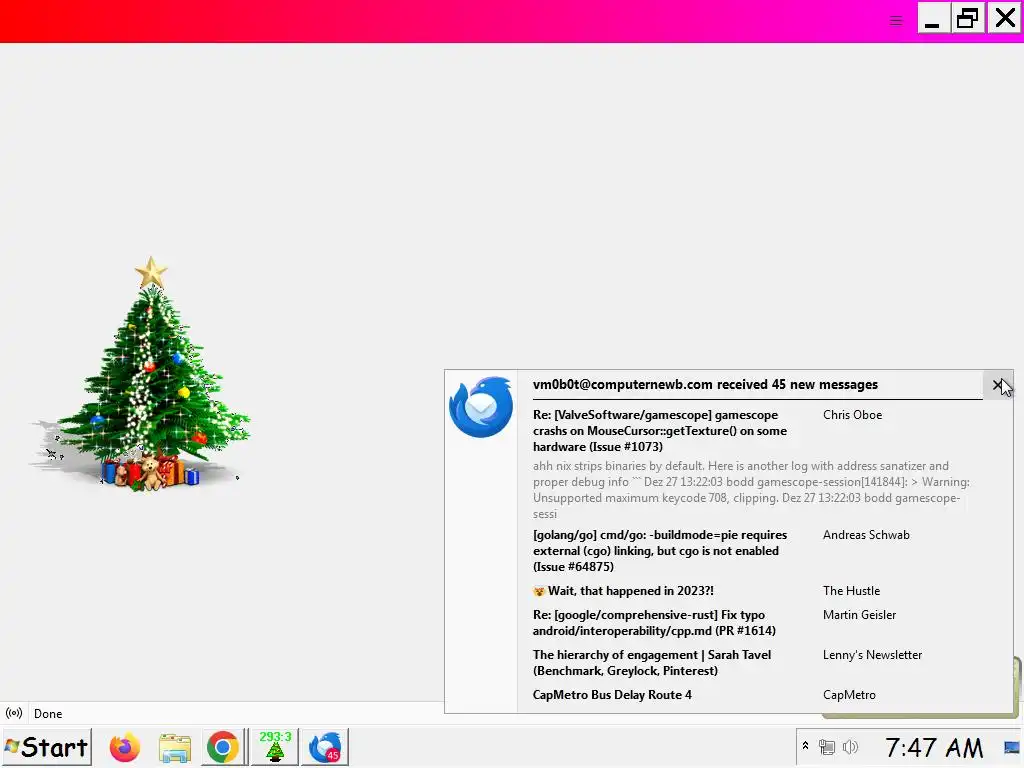Image resolution: width=1024 pixels, height=768 pixels.
Task: Click the 7:47 AM clock
Action: 934,748
